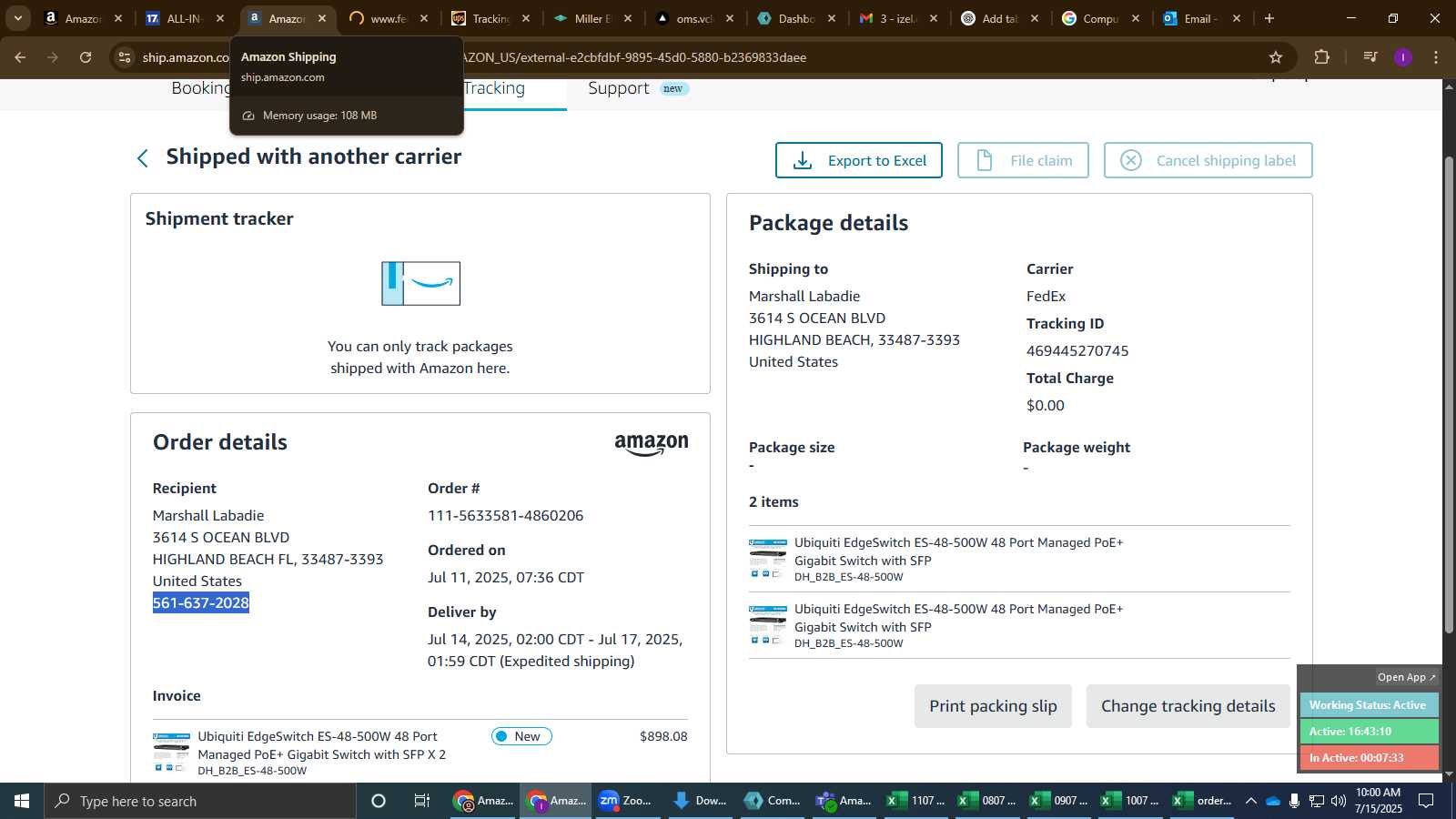Open Chrome's three-dot menu
This screenshot has height=819, width=1456.
[1436, 57]
